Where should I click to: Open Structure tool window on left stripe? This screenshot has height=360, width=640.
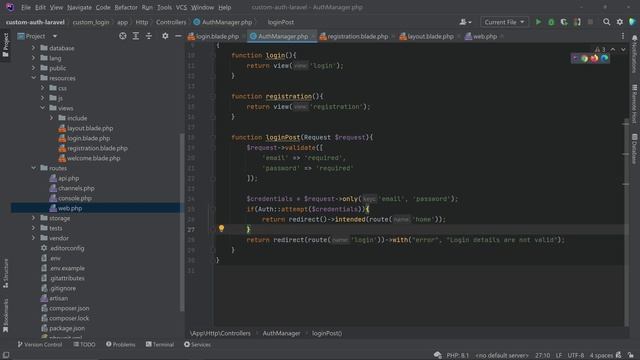pyautogui.click(x=5, y=273)
